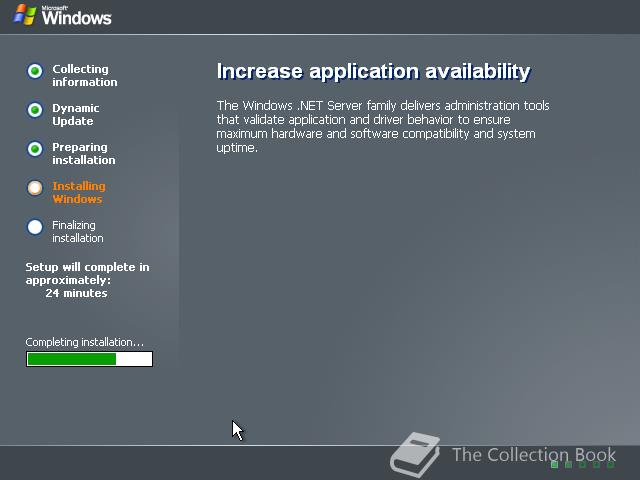Click the 'Collecting information' step label
640x480 pixels.
[84, 76]
